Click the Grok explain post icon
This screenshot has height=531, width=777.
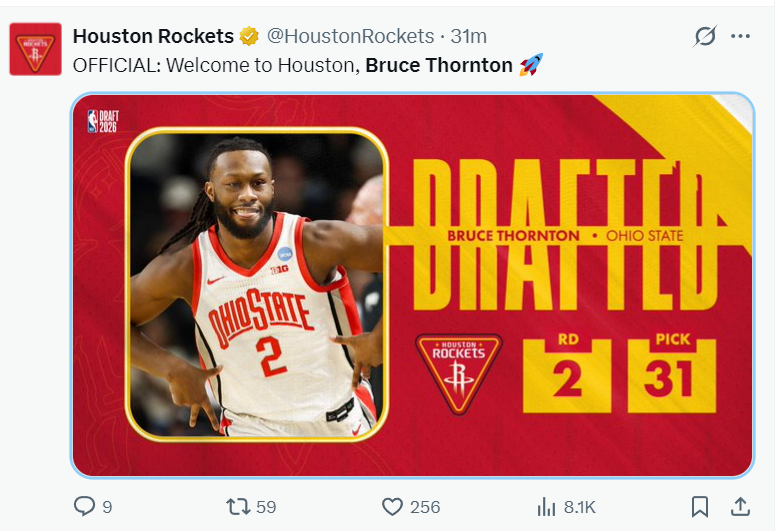click(x=705, y=36)
